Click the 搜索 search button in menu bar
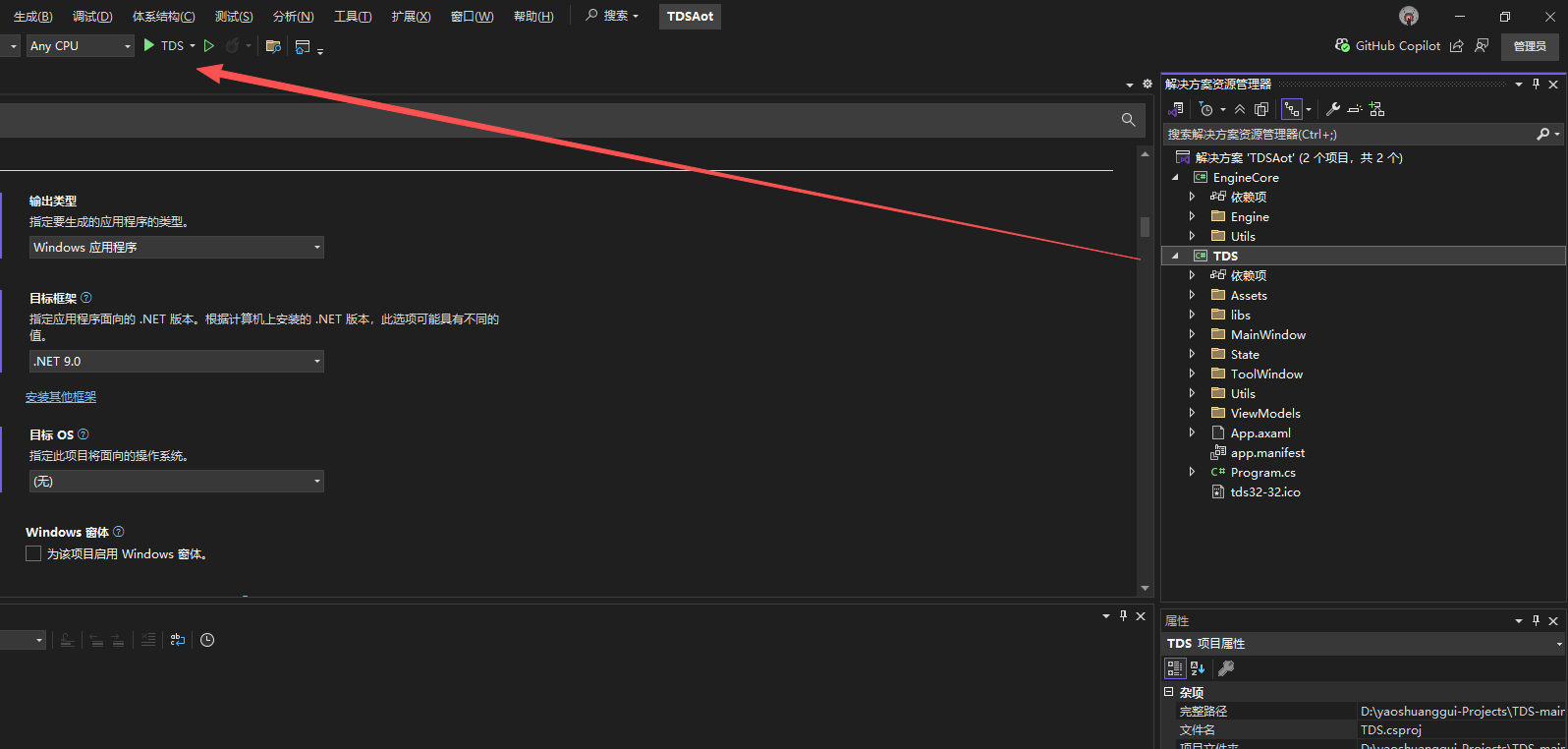The image size is (1568, 749). tap(612, 16)
